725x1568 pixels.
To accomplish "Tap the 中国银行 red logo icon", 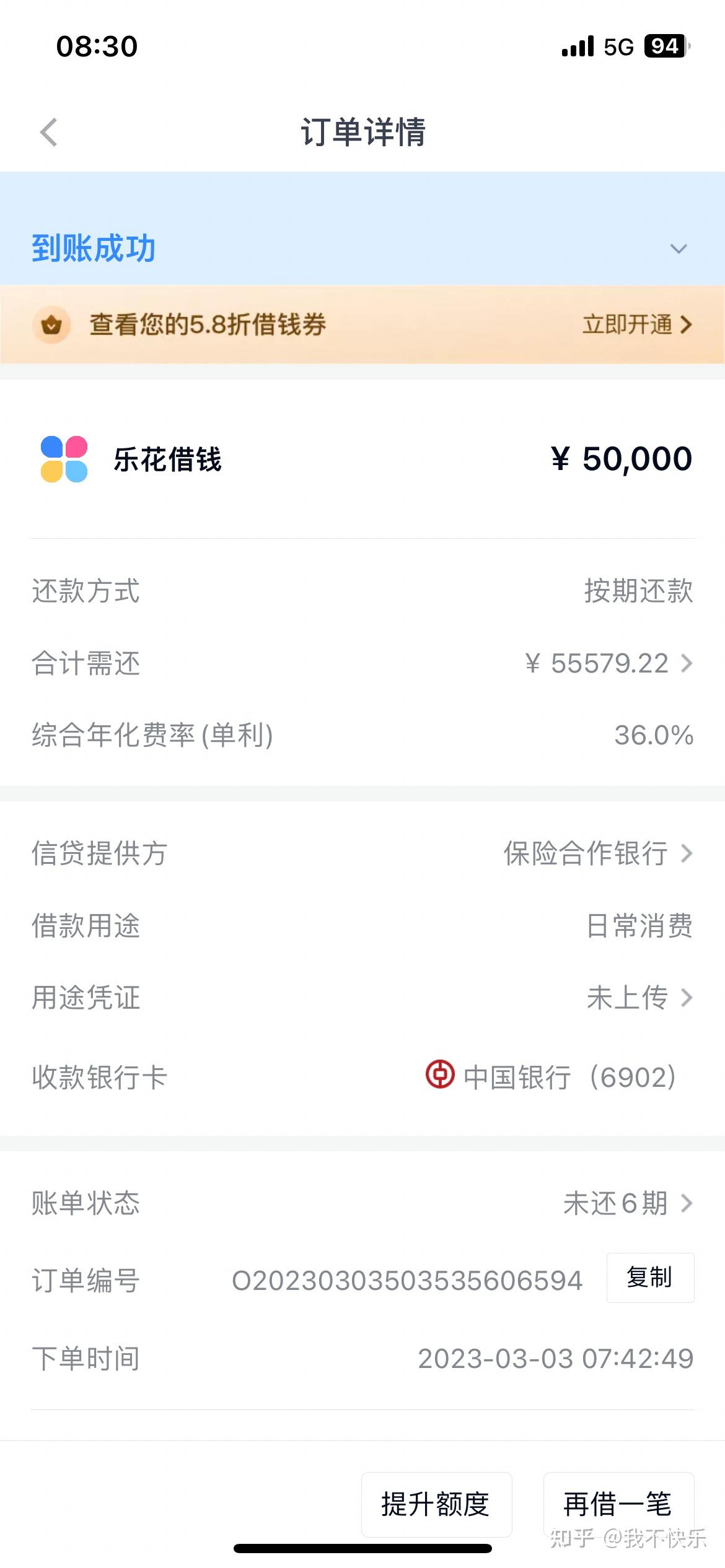I will [440, 1074].
